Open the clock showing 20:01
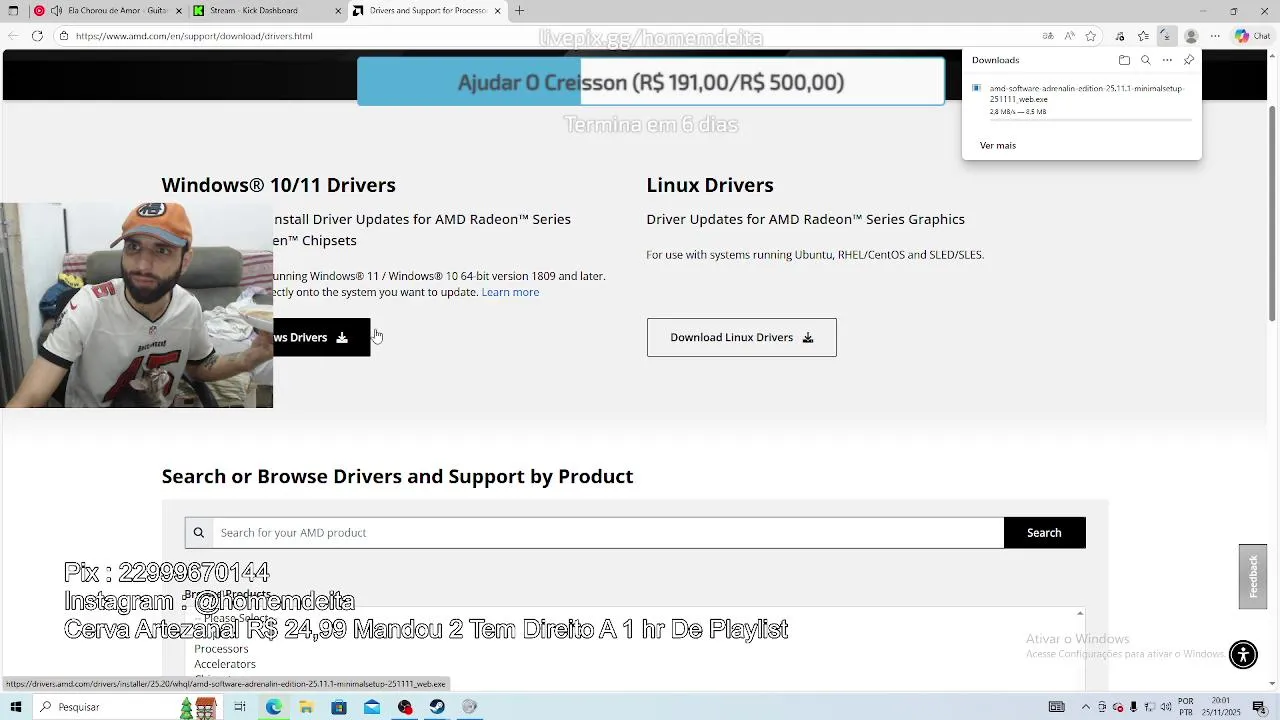Image resolution: width=1280 pixels, height=720 pixels. click(1221, 707)
